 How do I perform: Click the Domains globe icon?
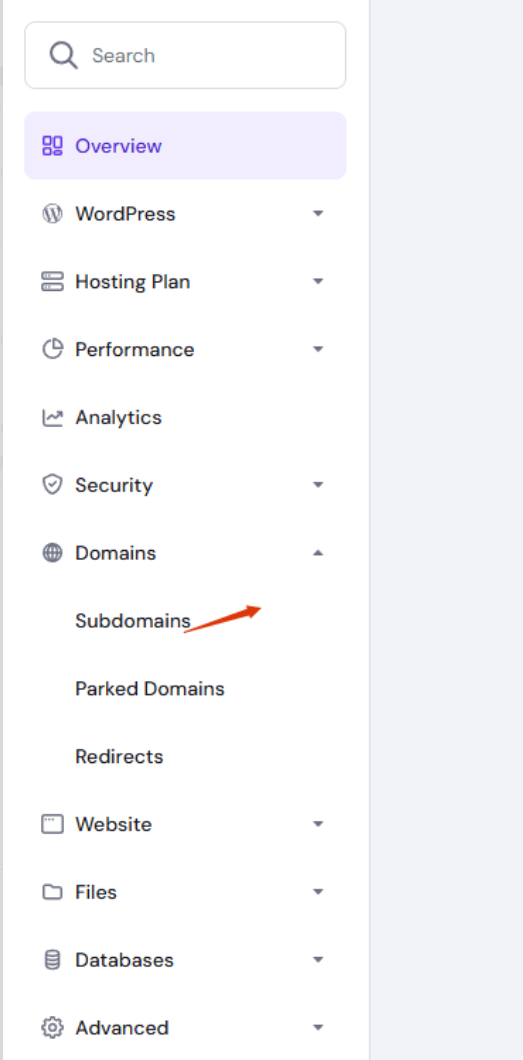click(x=52, y=553)
